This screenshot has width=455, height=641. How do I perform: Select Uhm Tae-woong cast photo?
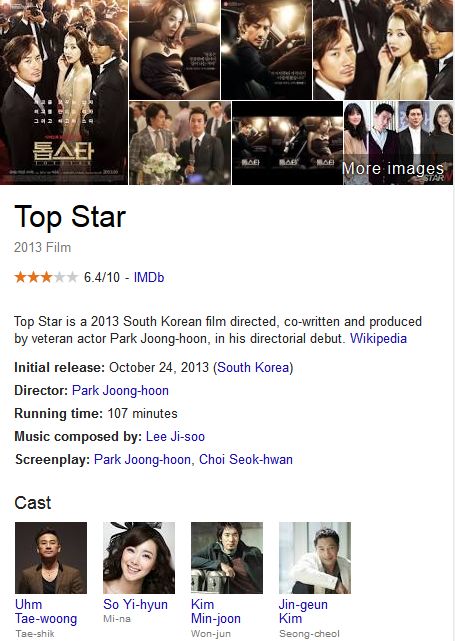click(x=51, y=558)
